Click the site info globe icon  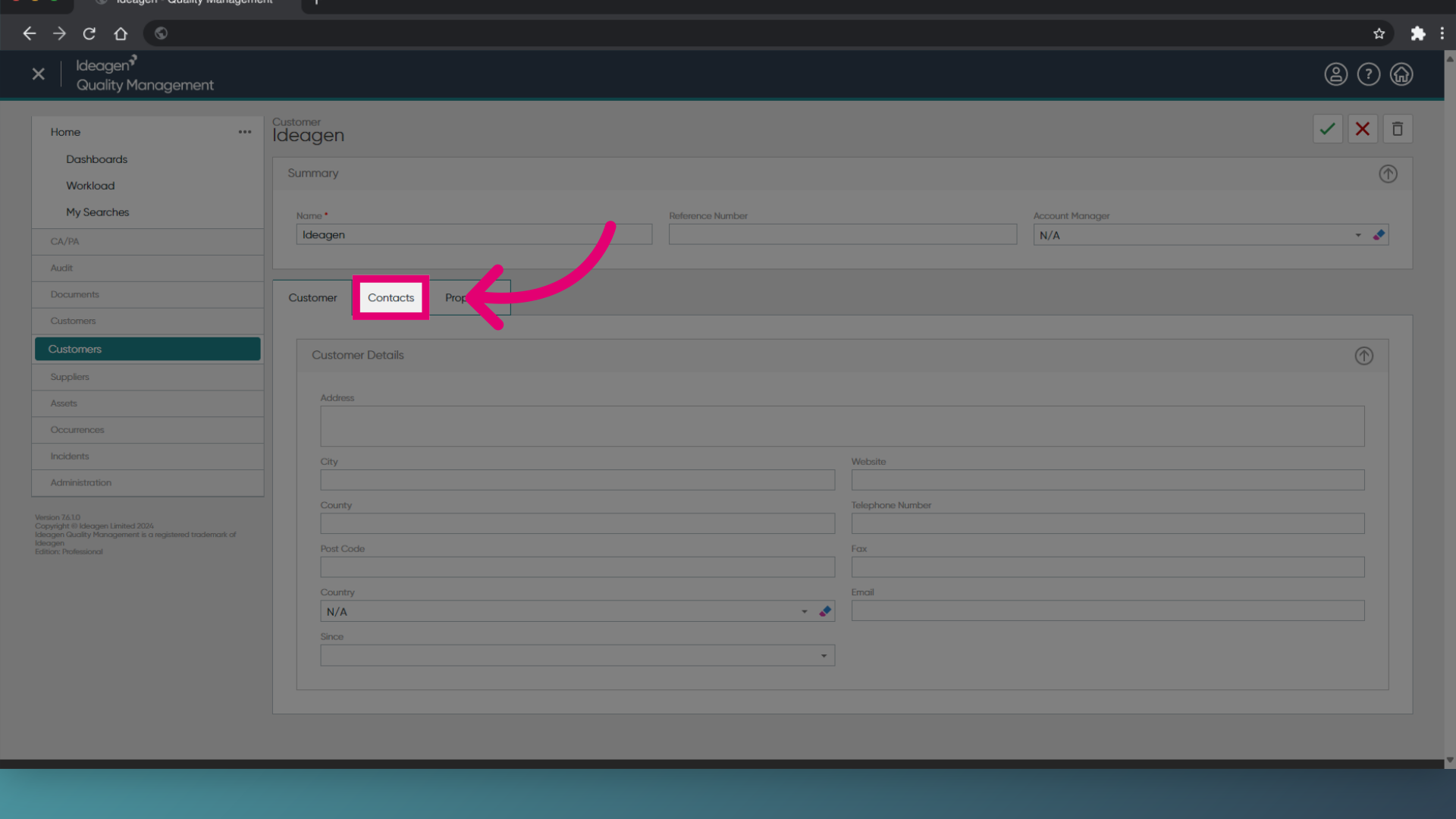point(161,33)
